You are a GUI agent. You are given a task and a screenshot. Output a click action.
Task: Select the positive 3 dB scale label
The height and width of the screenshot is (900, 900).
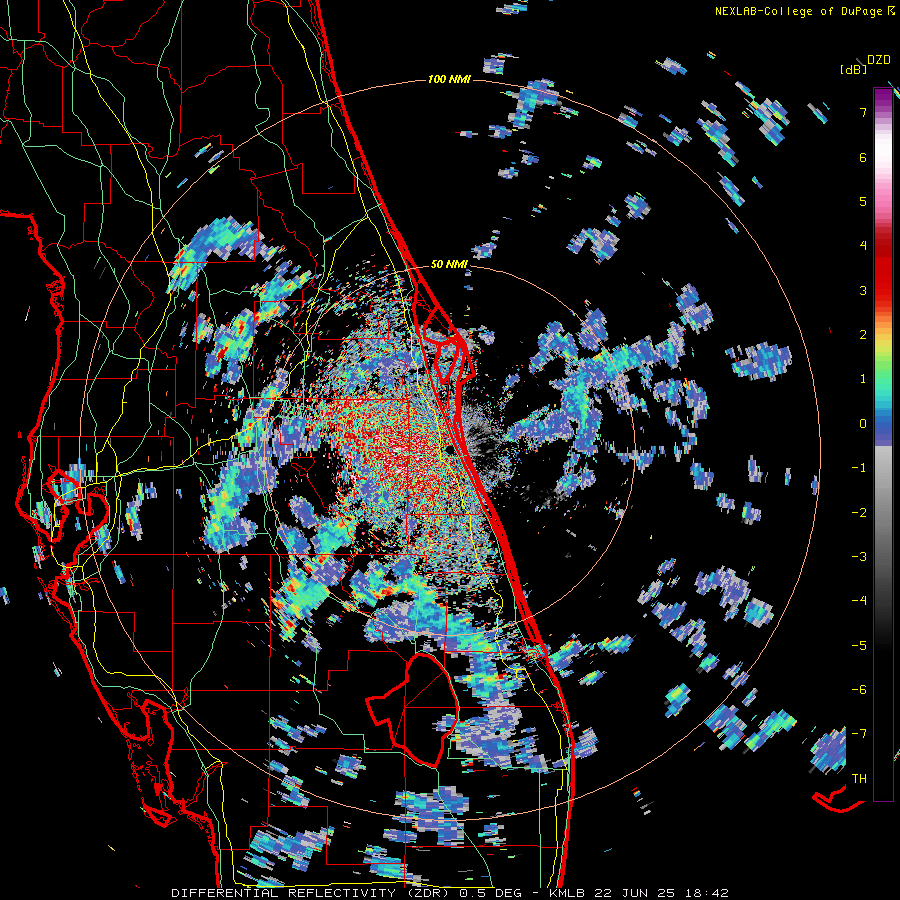coord(863,290)
